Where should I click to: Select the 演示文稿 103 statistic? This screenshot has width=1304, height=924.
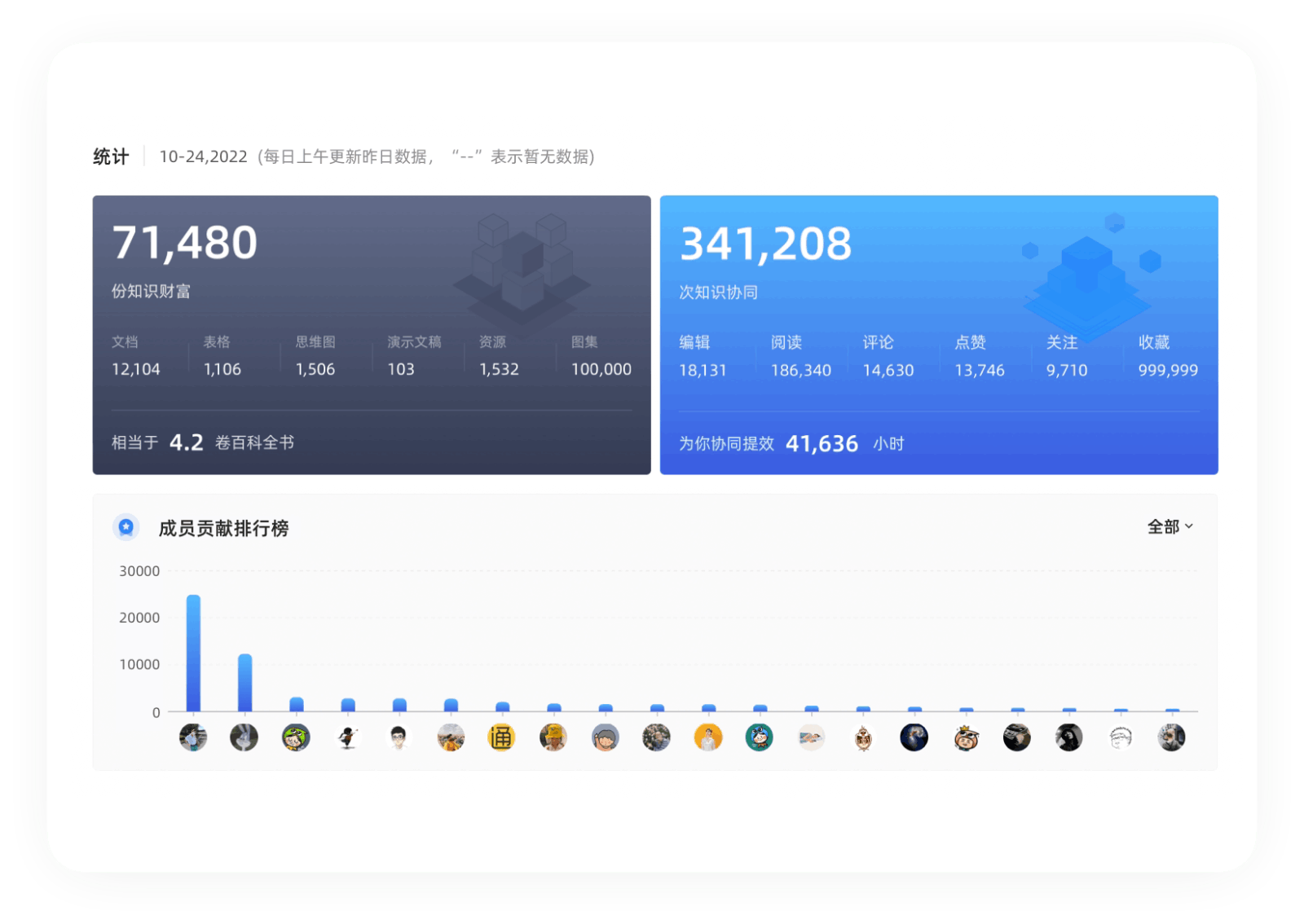coord(414,356)
